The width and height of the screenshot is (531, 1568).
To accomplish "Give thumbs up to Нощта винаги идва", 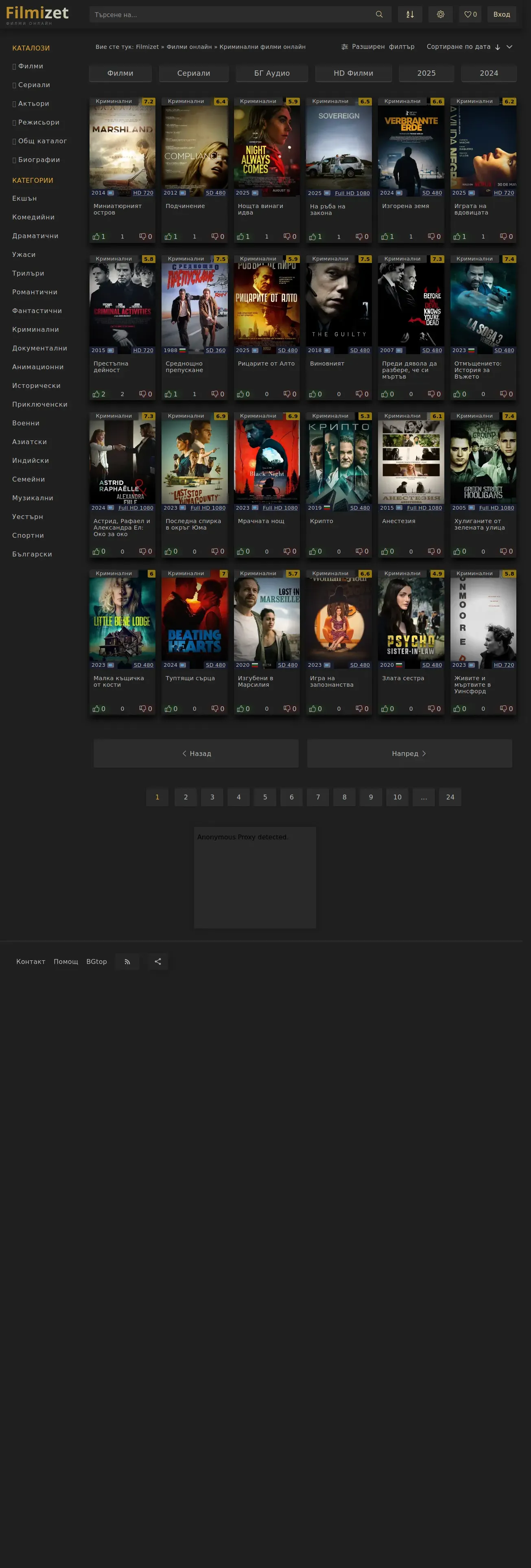I will [x=240, y=237].
